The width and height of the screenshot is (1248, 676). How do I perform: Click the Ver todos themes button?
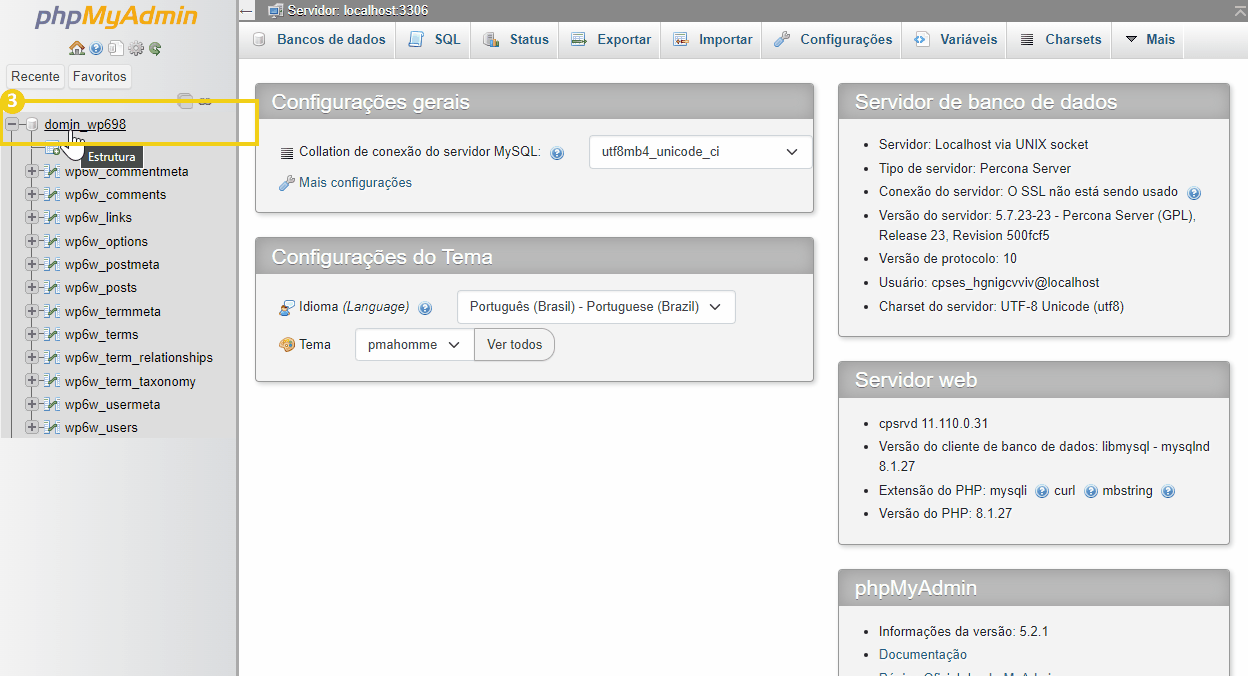514,344
